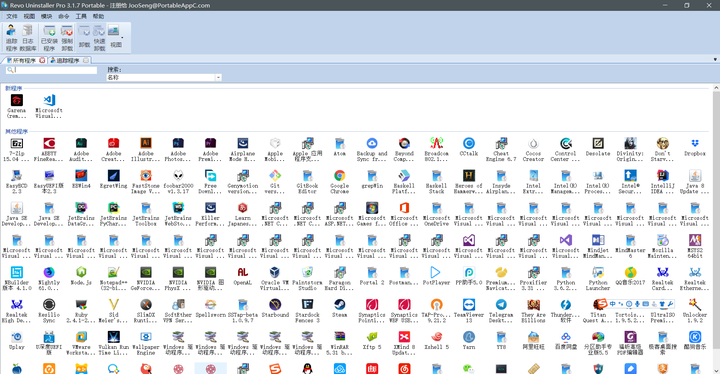The height and width of the screenshot is (374, 720).
Task: Open the 追踪程序 (Traced Programs) toolbar icon
Action: (11, 38)
